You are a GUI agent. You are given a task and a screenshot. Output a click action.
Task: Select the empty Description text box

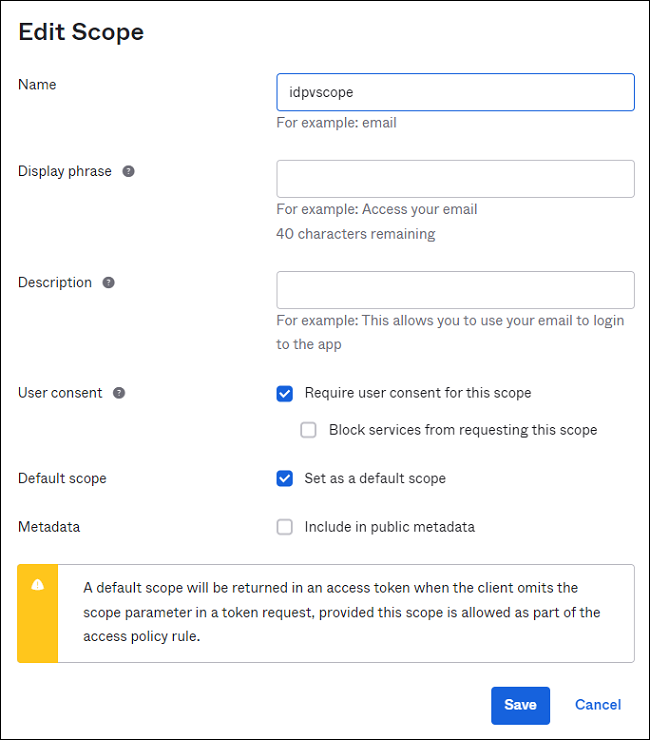(x=456, y=290)
